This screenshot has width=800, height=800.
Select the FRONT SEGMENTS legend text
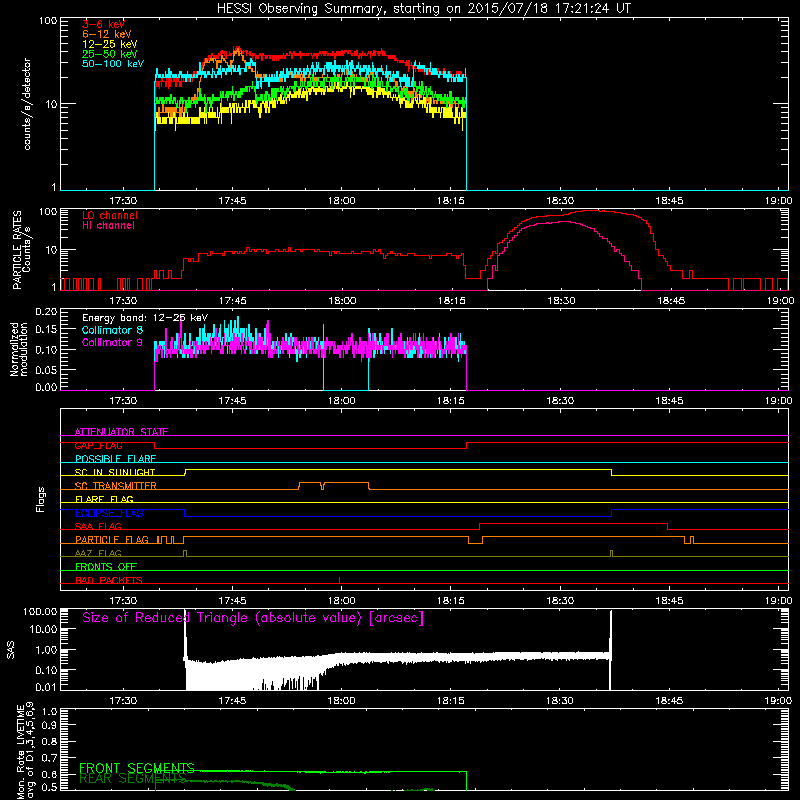tap(137, 768)
